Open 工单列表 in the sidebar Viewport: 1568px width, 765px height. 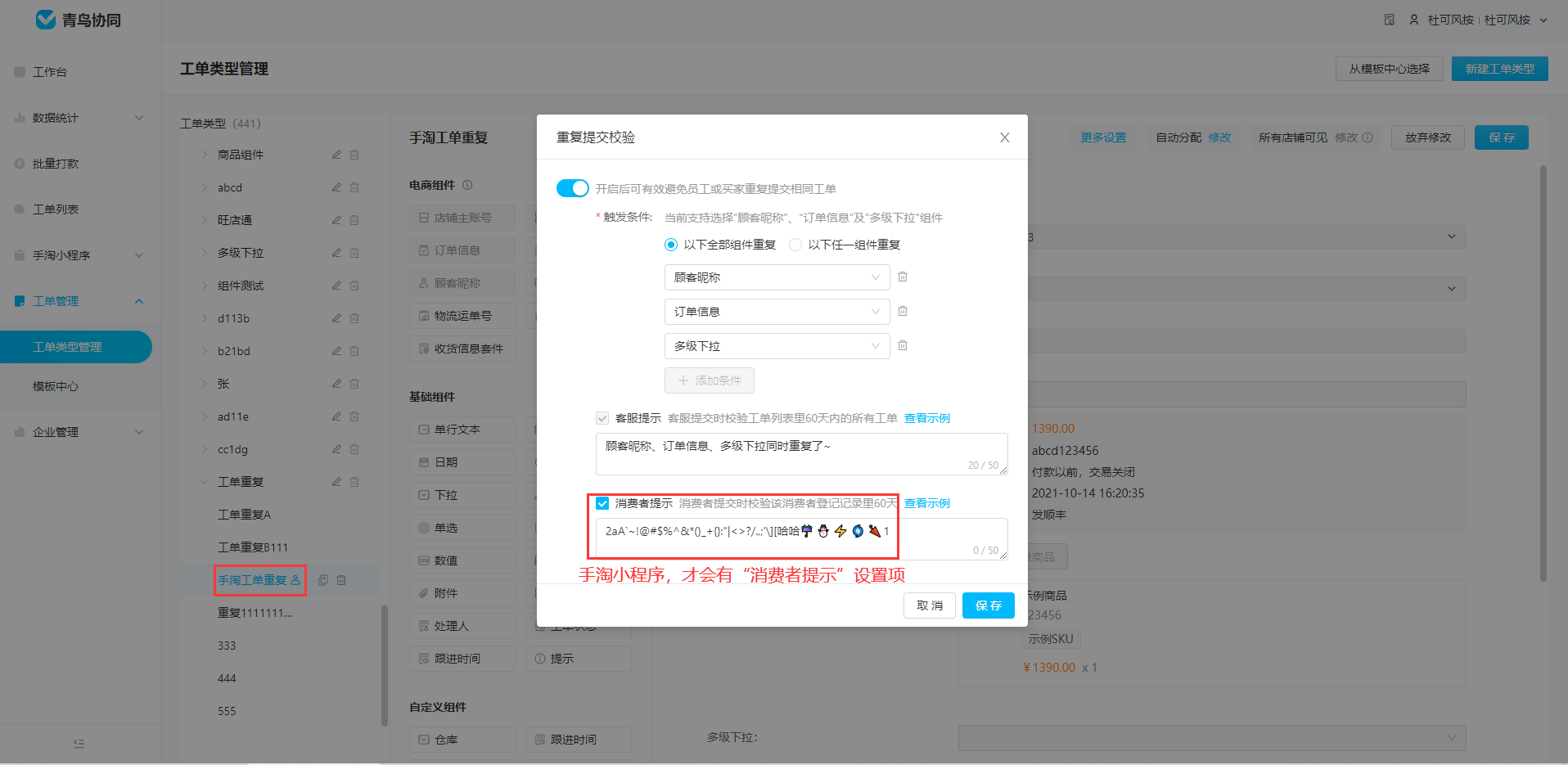56,209
